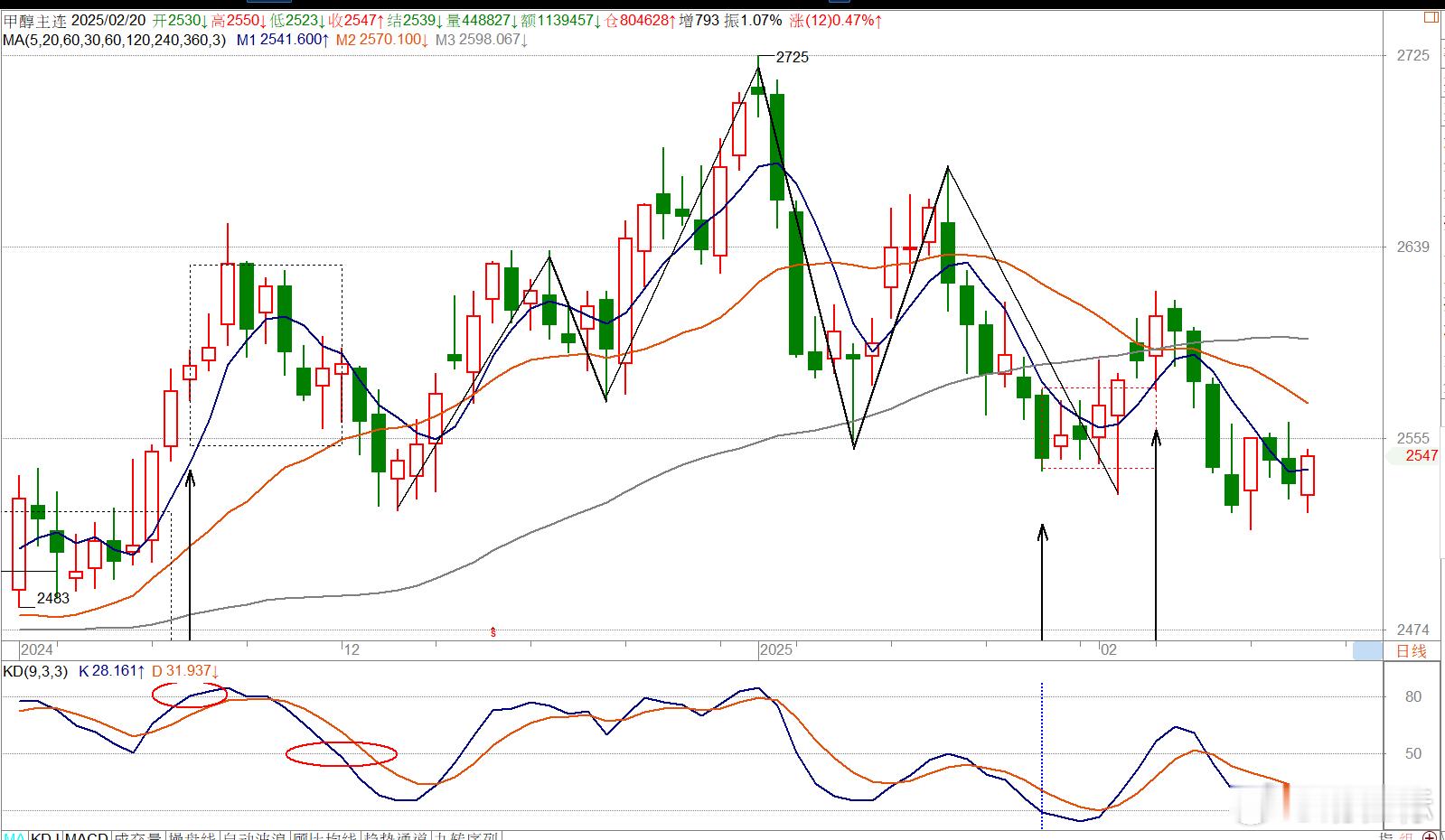The width and height of the screenshot is (1445, 840).
Task: Click the M3 2598.067 value
Action: [482, 40]
